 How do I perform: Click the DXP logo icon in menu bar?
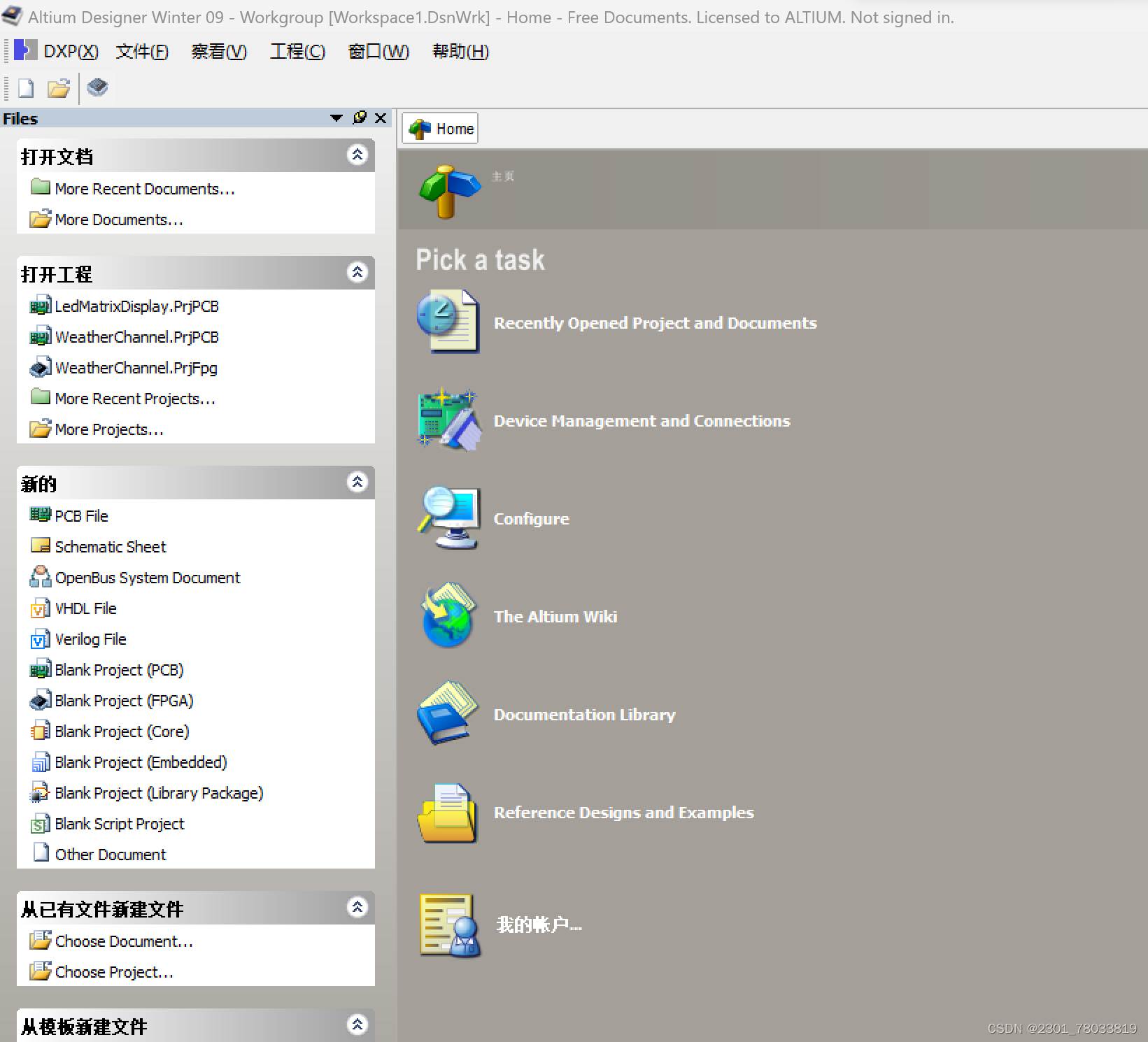(25, 50)
